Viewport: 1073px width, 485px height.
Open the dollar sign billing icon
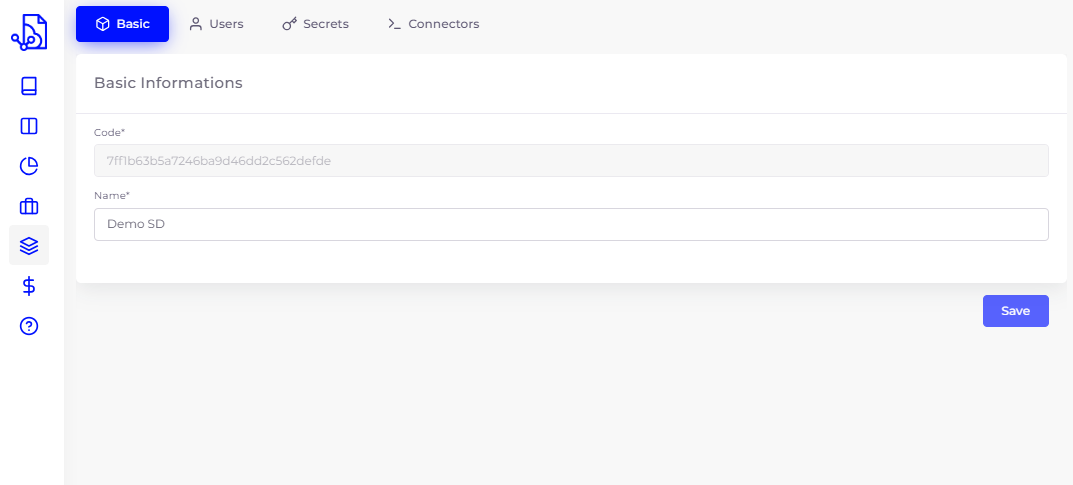(x=29, y=286)
